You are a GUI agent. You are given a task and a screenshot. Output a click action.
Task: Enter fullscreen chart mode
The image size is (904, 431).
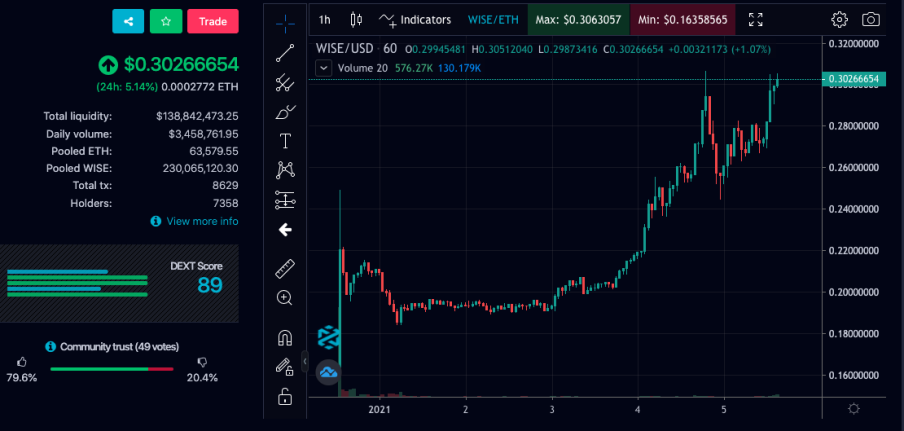click(756, 20)
